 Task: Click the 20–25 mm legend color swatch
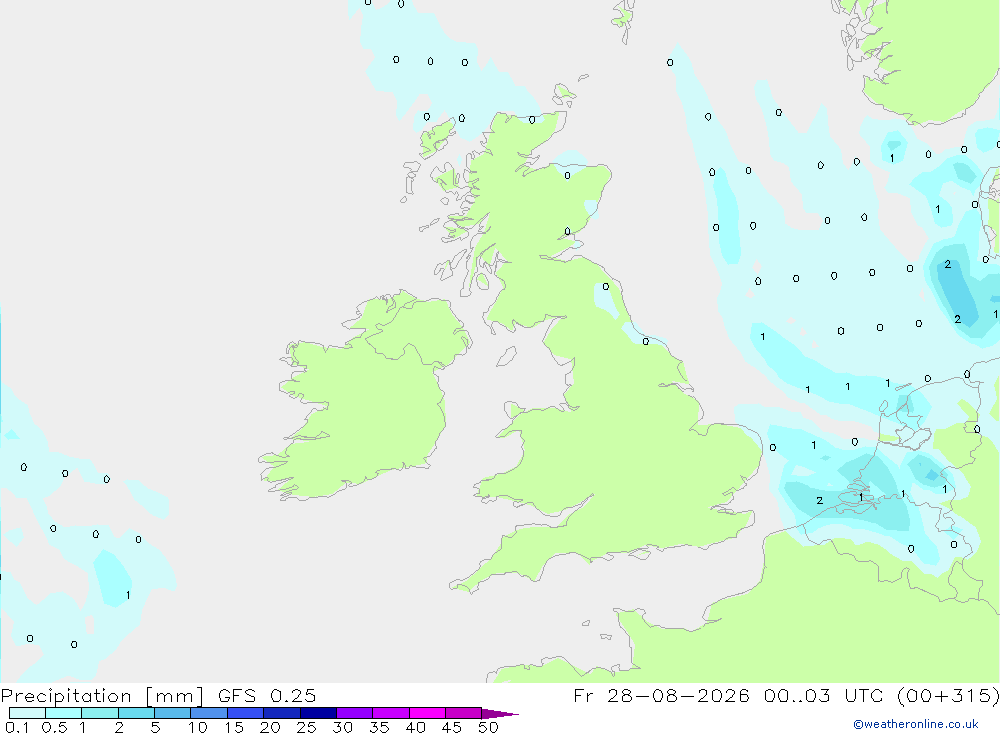[x=282, y=713]
